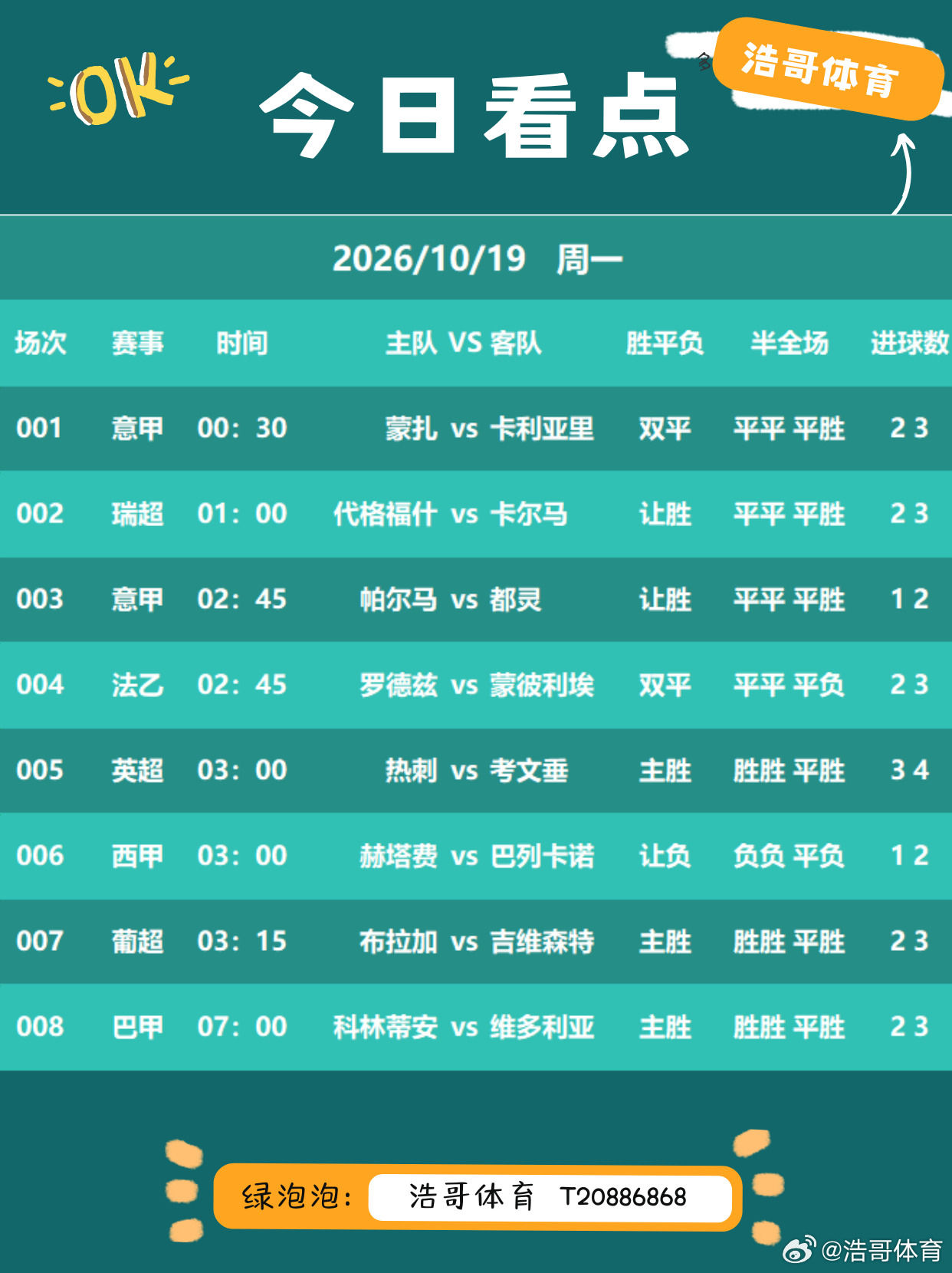
Task: Click time 03:15 in row 007
Action: point(242,941)
